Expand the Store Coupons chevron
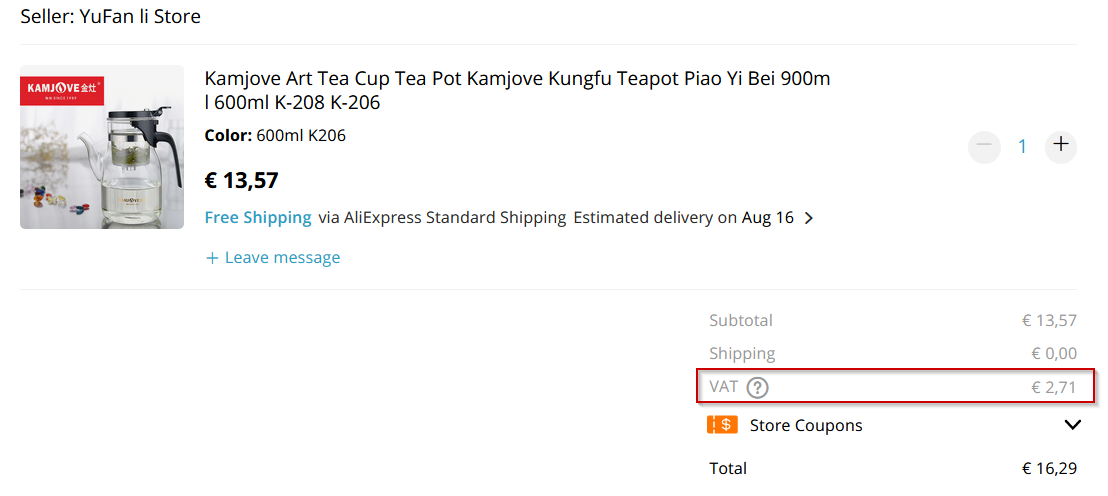The height and width of the screenshot is (496, 1108). click(1072, 425)
